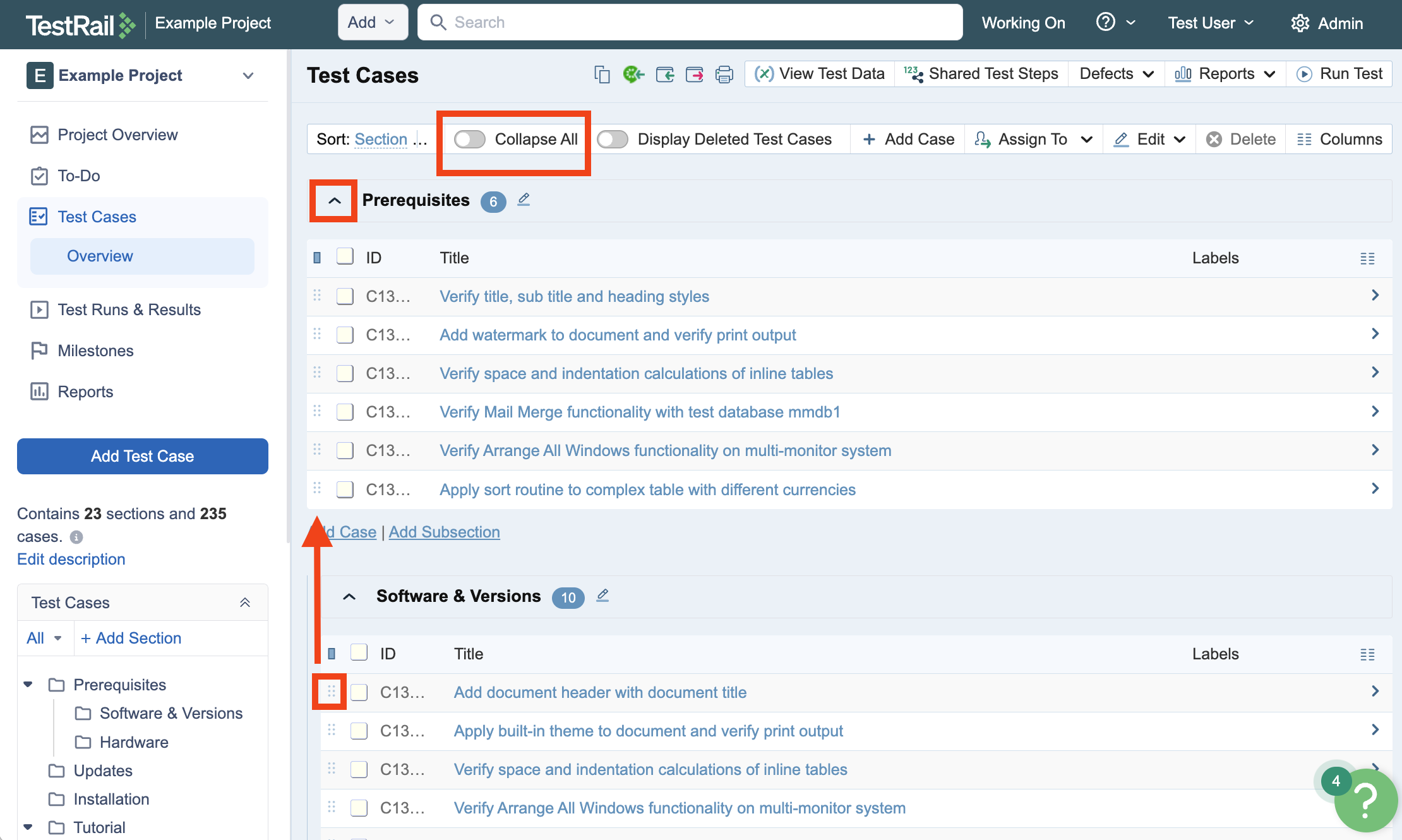Click edit pencil next to Software & Versions
Viewport: 1402px width, 840px height.
[602, 596]
